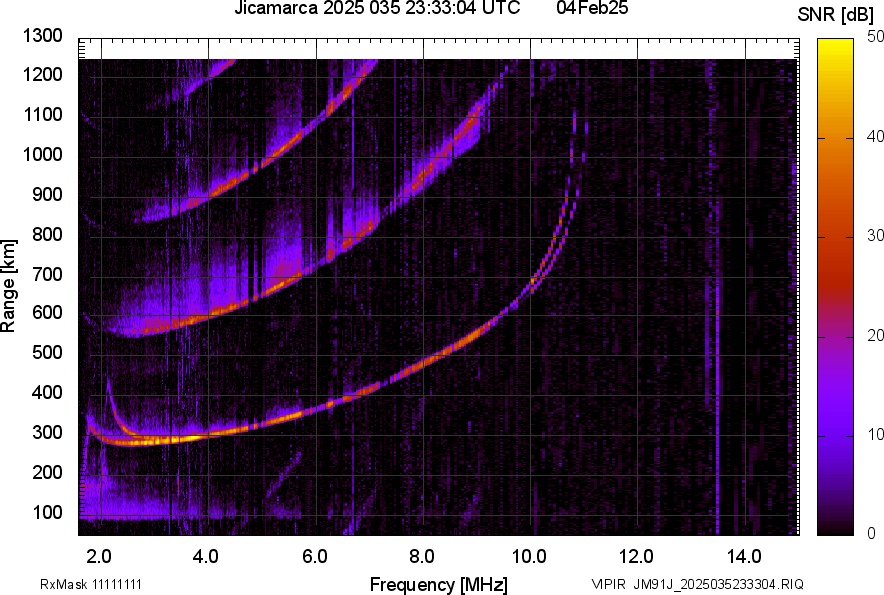The width and height of the screenshot is (884, 595).
Task: Click the SNR color bar gradient
Action: pyautogui.click(x=836, y=287)
